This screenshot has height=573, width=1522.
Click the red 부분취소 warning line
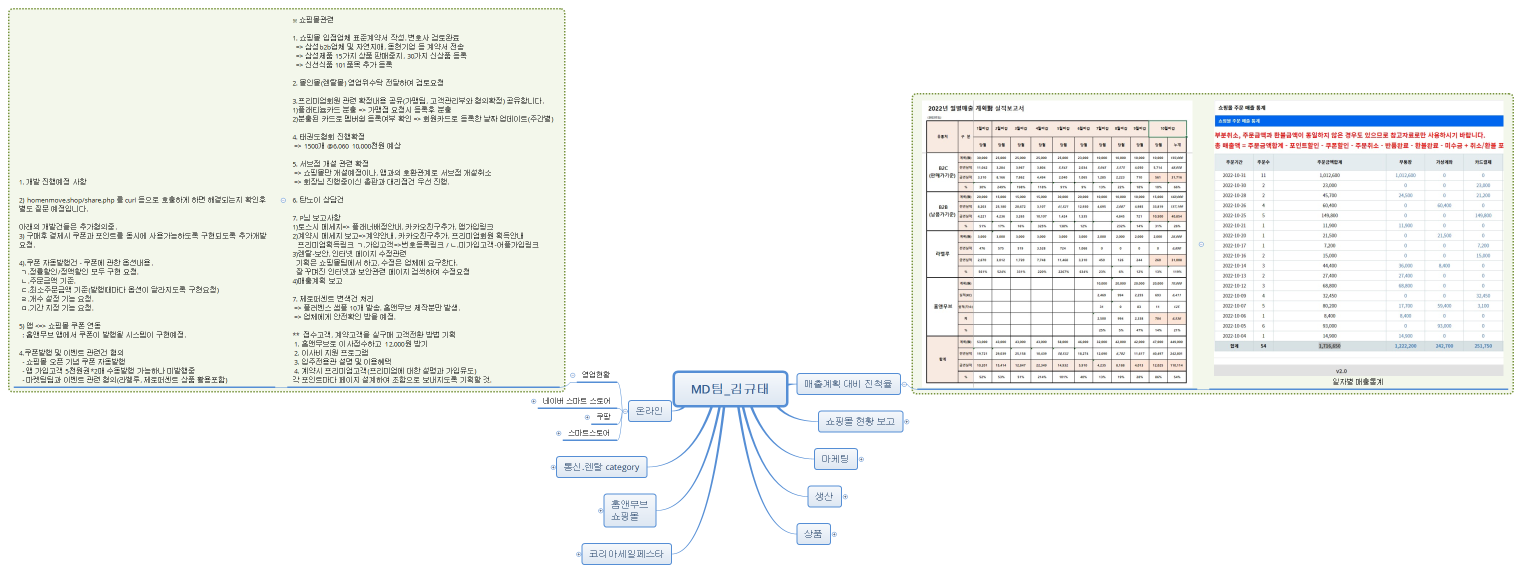pyautogui.click(x=1350, y=135)
